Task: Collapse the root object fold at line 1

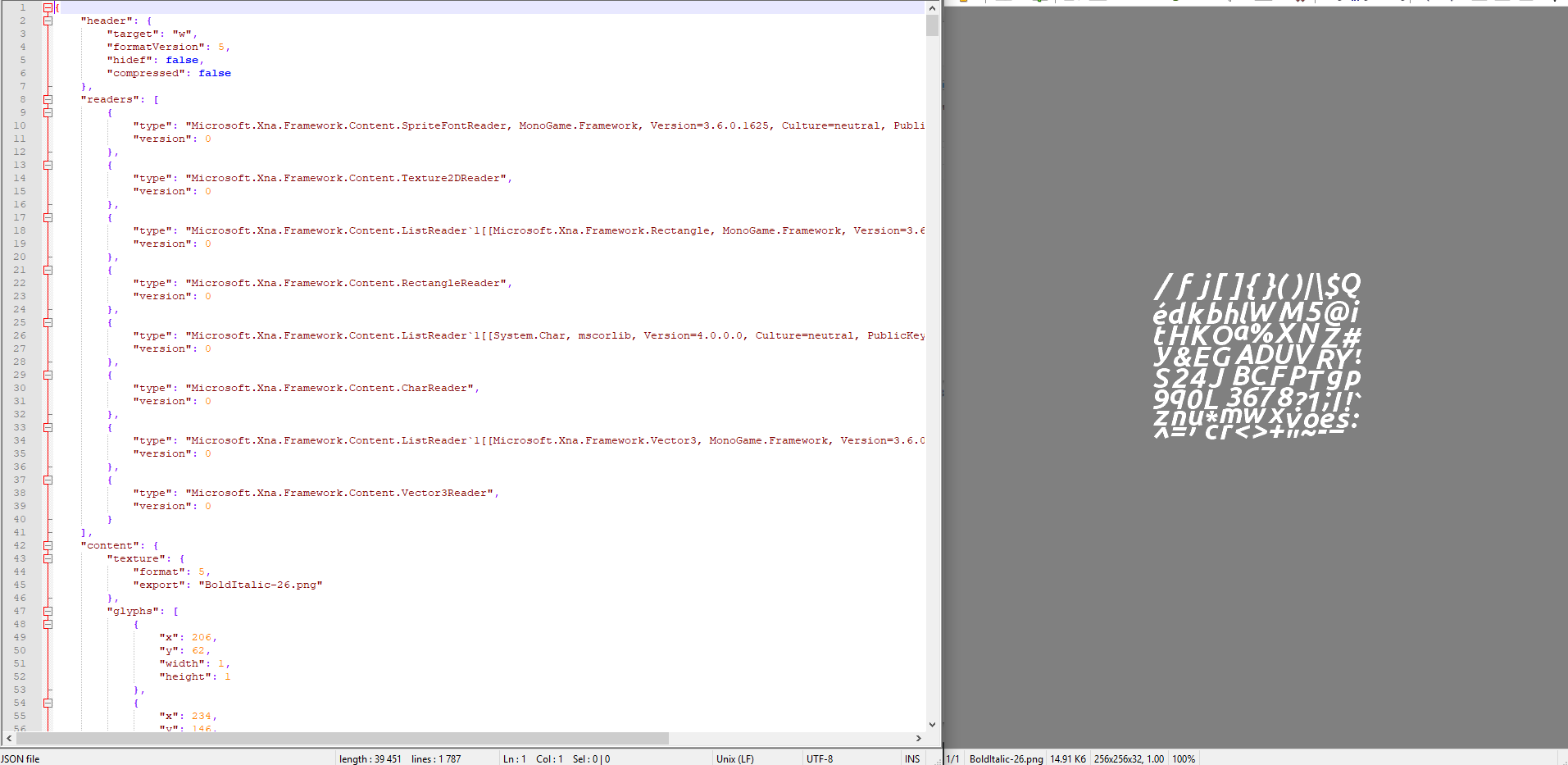Action: 48,7
